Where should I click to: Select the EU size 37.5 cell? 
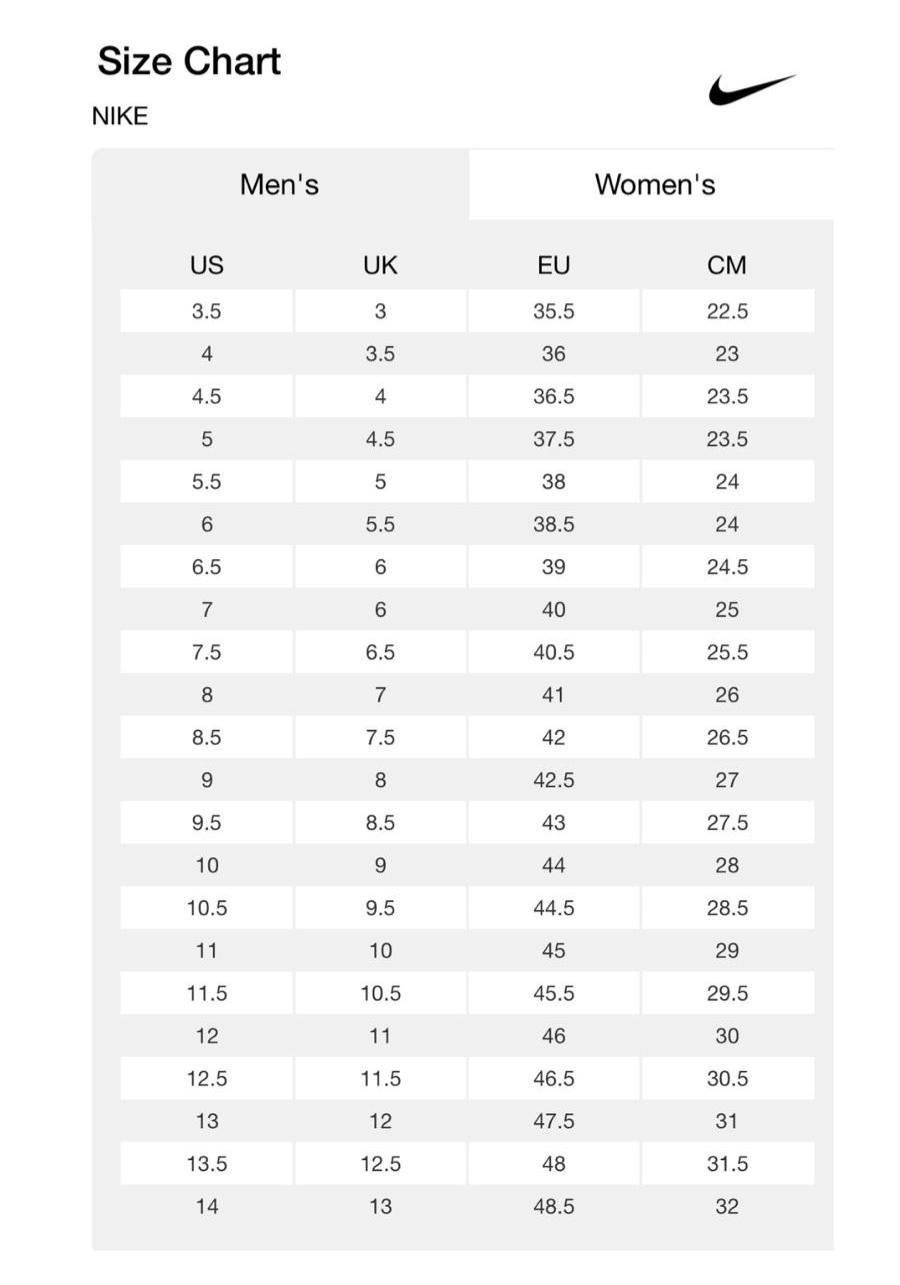coord(553,439)
